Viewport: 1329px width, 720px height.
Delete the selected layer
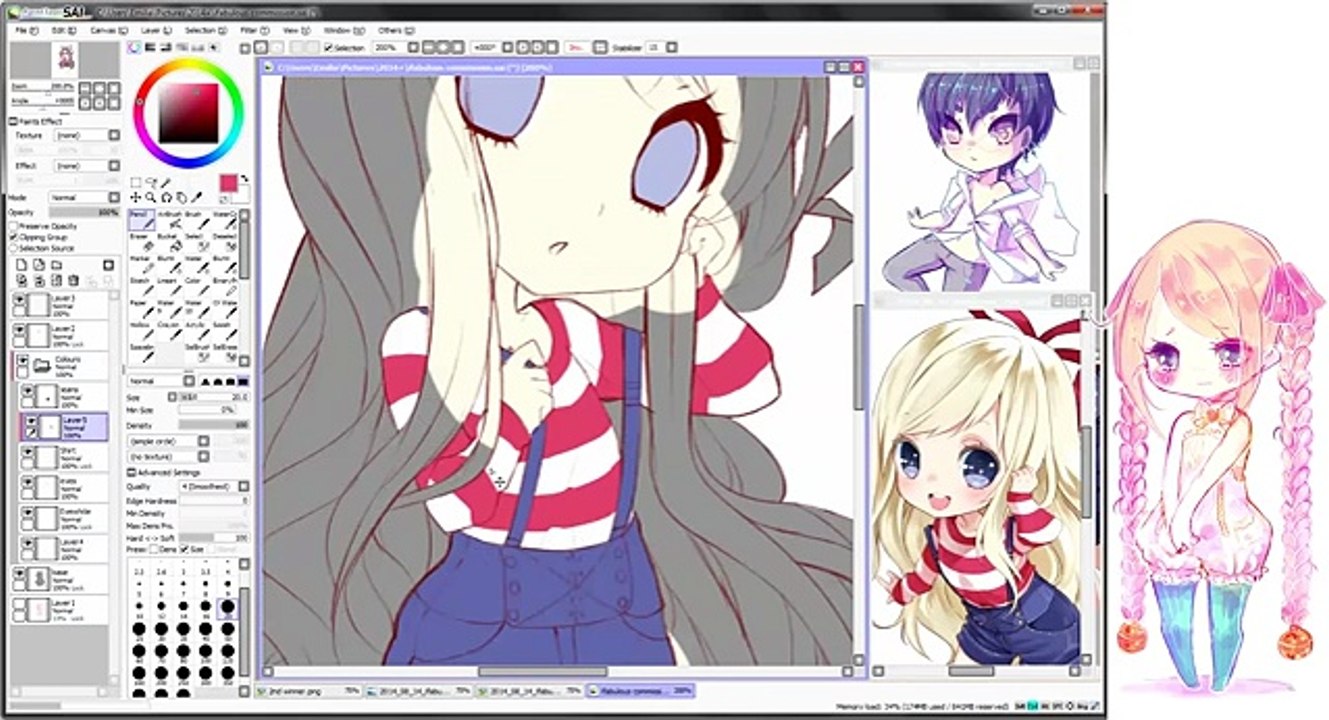point(72,281)
